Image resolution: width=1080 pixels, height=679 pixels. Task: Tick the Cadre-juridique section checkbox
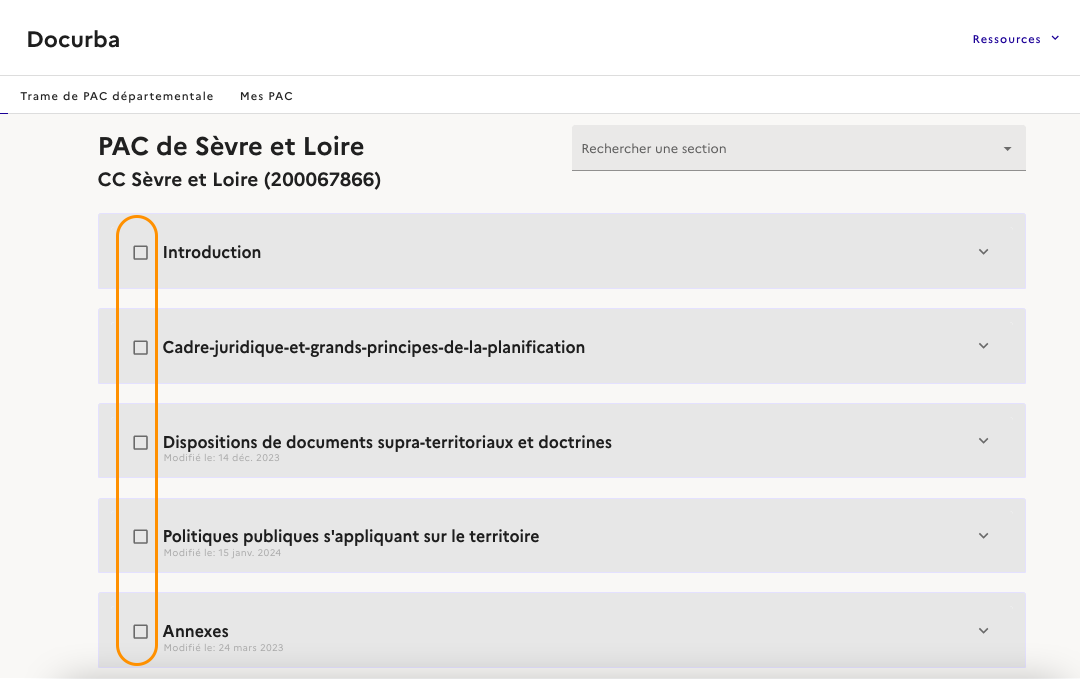(x=141, y=347)
